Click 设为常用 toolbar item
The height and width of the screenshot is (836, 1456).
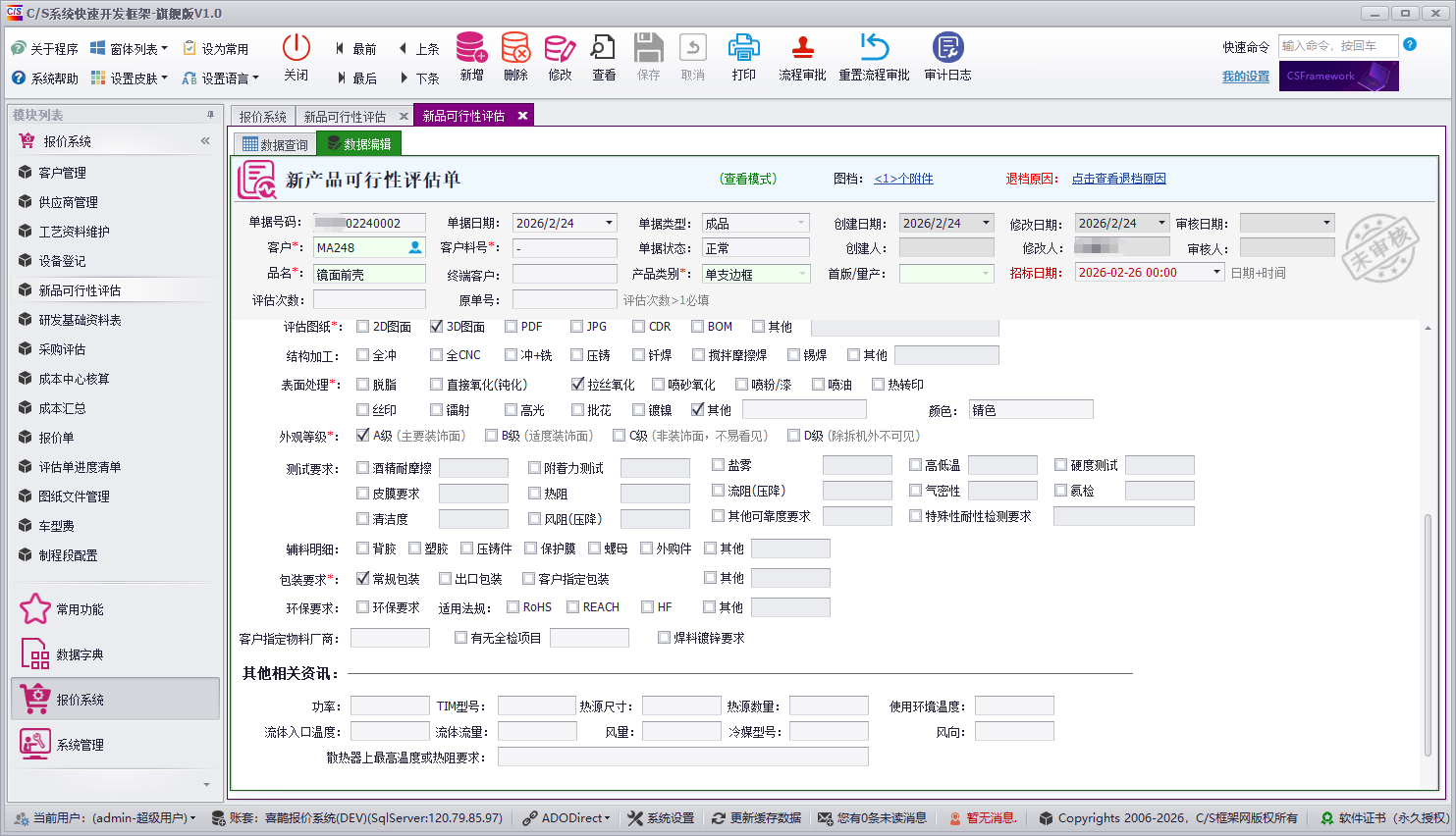coord(216,49)
